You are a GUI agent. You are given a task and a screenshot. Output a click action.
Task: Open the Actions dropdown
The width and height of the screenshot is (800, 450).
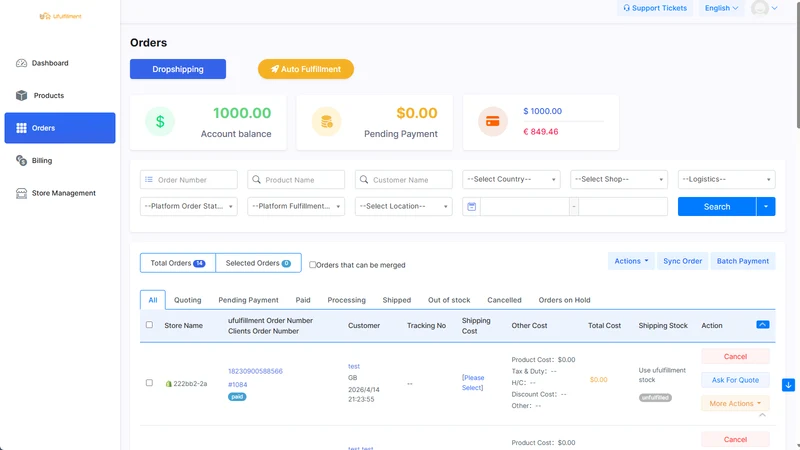631,261
